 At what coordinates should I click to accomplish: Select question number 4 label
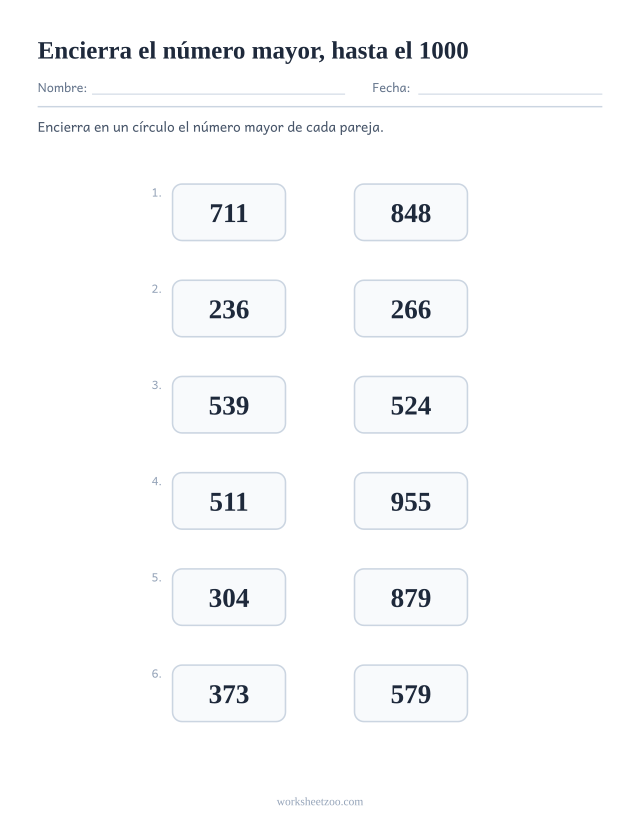point(156,481)
